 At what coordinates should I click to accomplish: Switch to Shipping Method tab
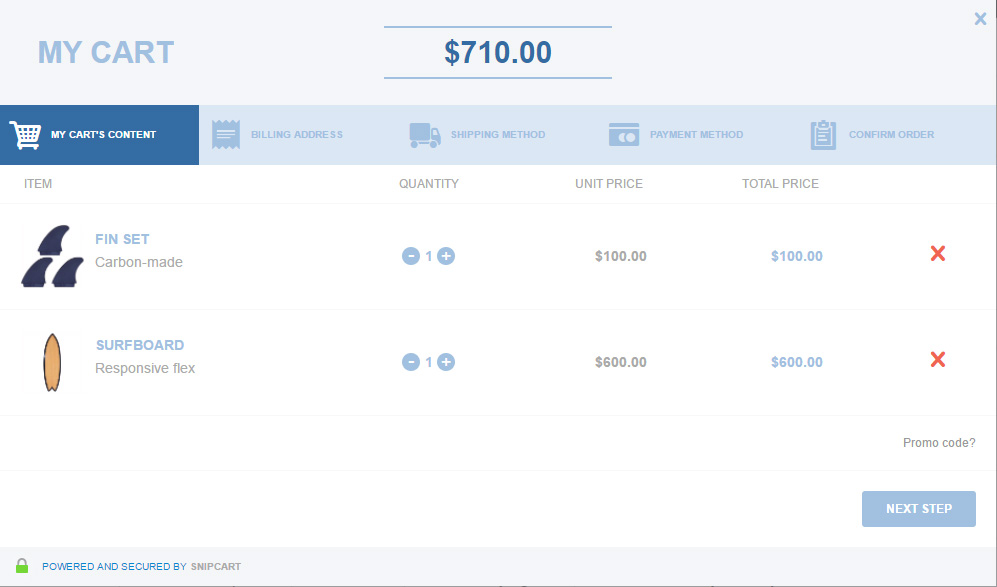click(497, 135)
